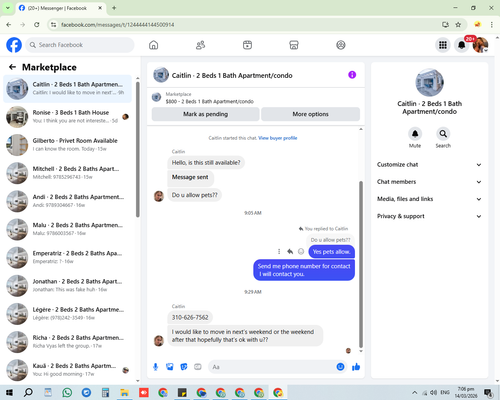Open Mitchell 2 Beds 2 Baths chat
Viewport: 500px width, 400px height.
pos(67,173)
